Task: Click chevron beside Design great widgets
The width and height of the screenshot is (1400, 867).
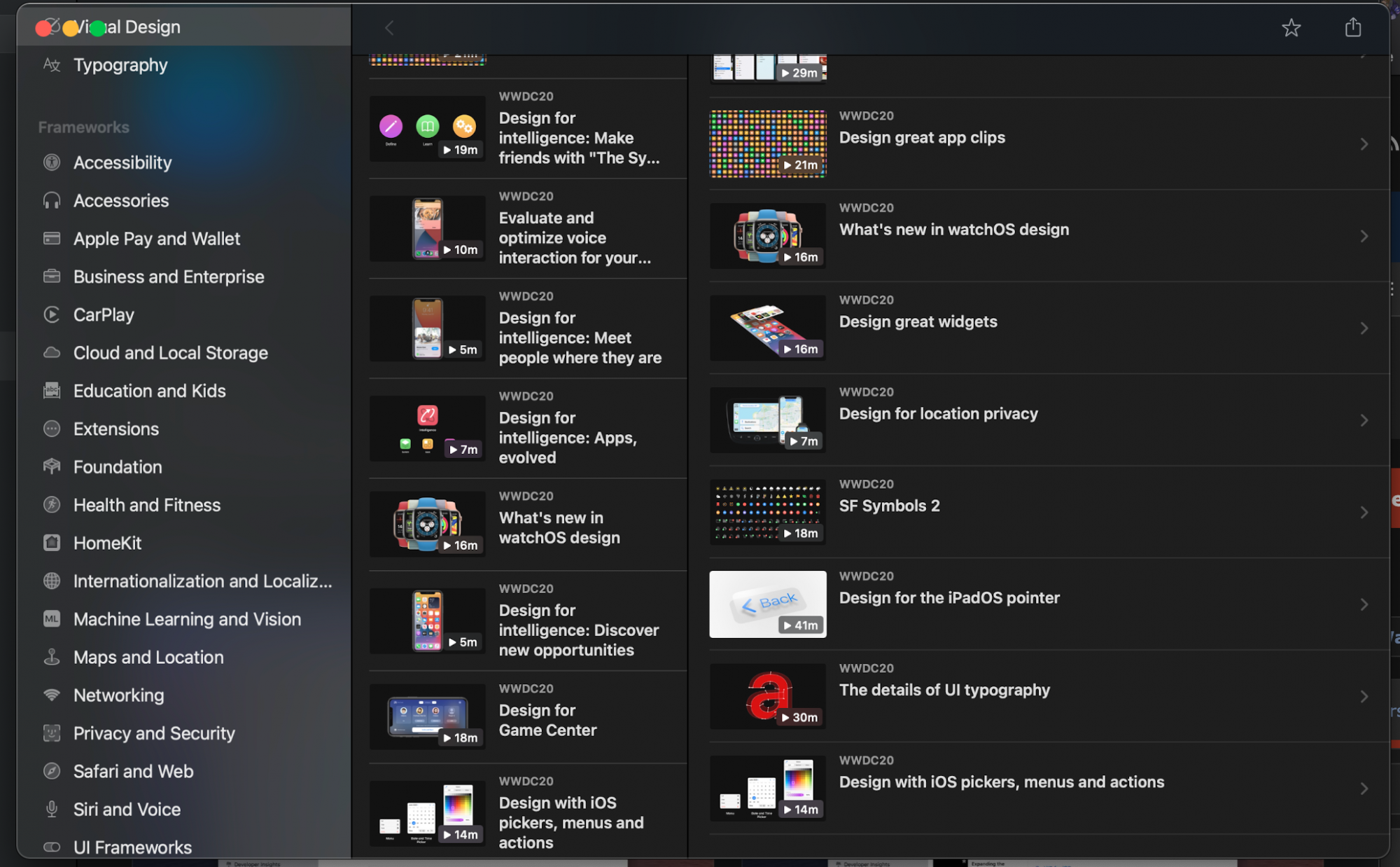Action: point(1364,328)
